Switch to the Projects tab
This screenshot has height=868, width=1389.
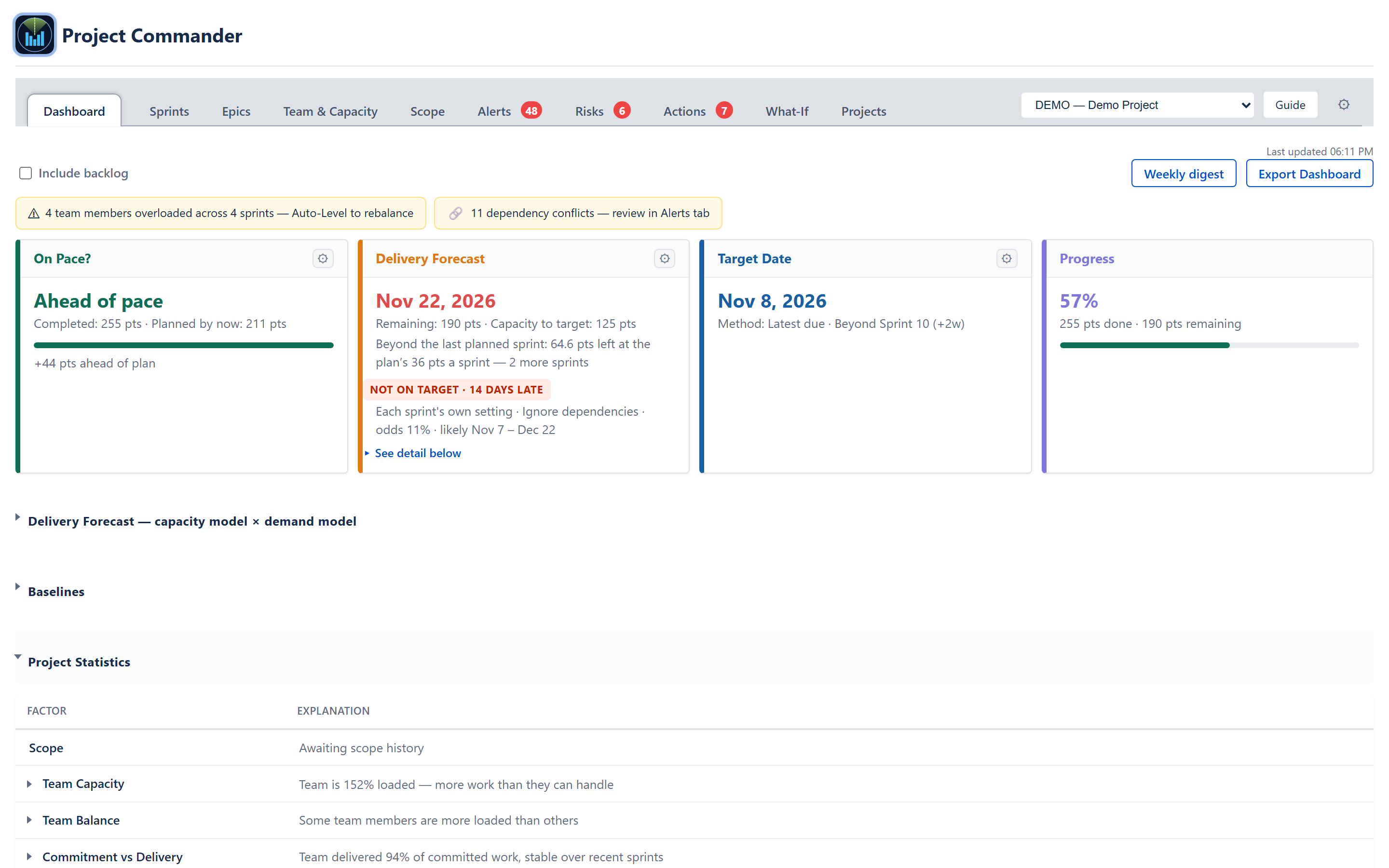point(863,111)
